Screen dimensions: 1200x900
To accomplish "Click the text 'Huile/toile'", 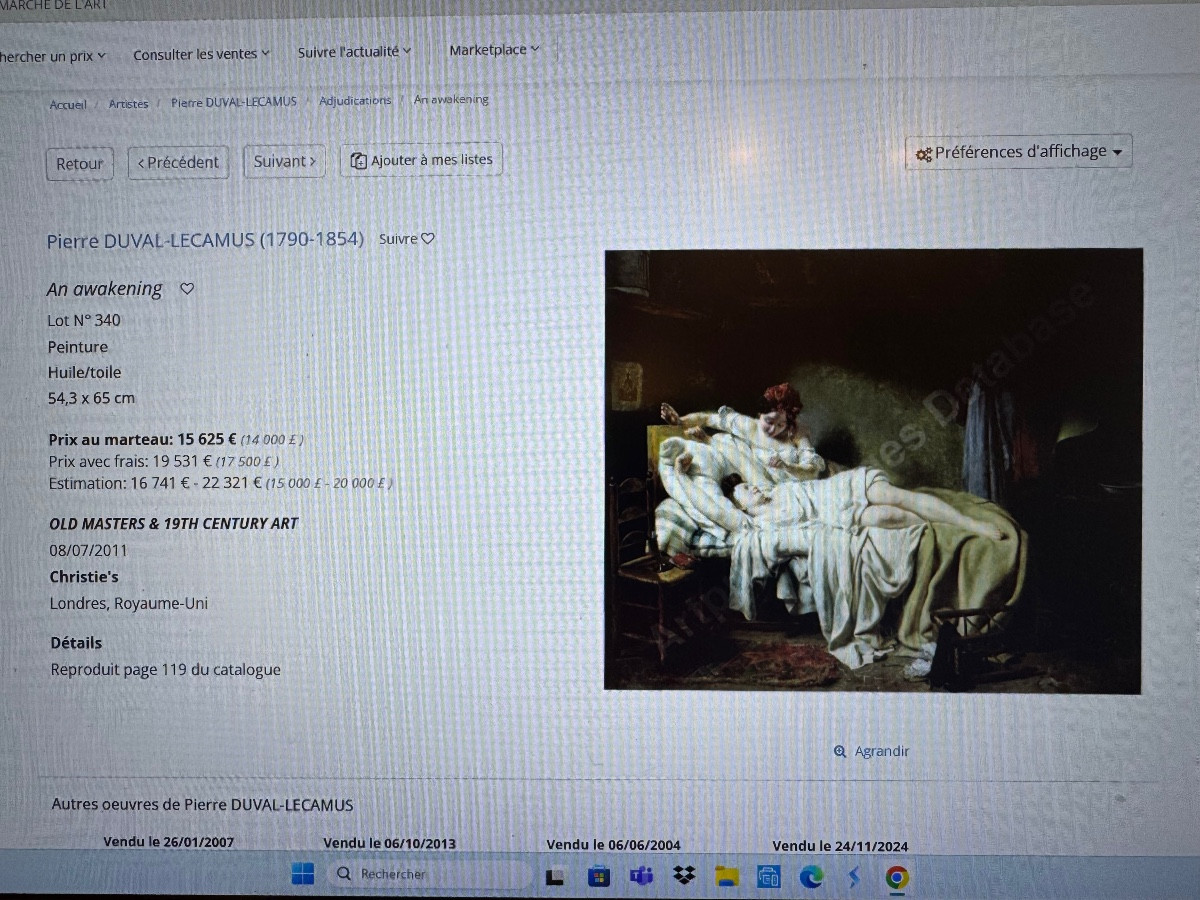I will tap(85, 373).
